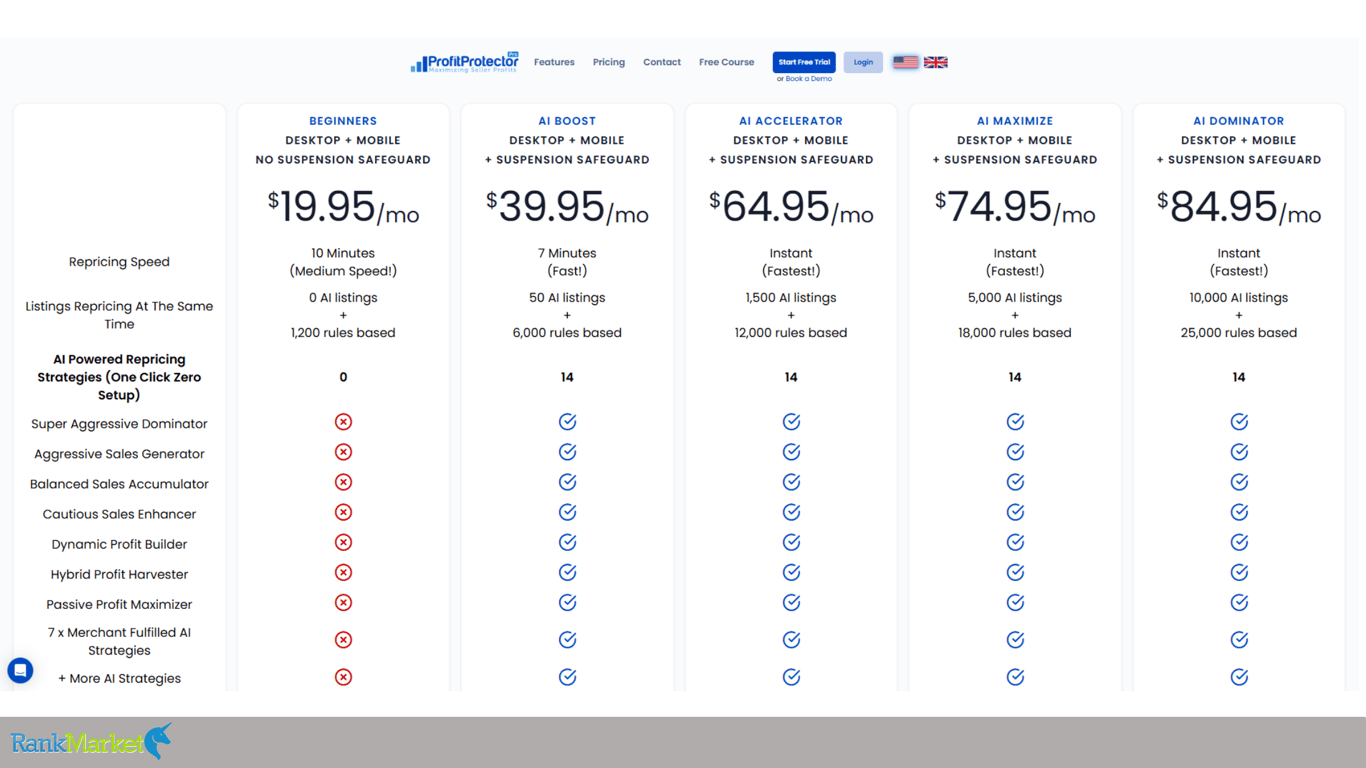Click Beginners red X for Super Aggressive Dominator
1366x768 pixels.
pyautogui.click(x=343, y=422)
